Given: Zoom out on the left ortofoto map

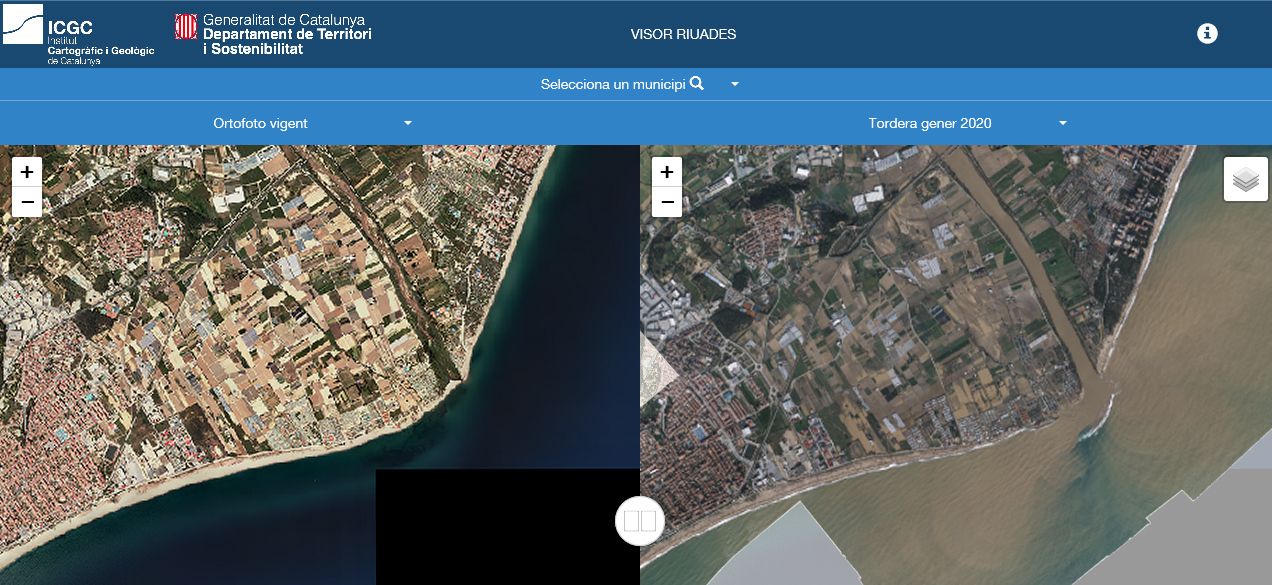Looking at the screenshot, I should click(27, 202).
